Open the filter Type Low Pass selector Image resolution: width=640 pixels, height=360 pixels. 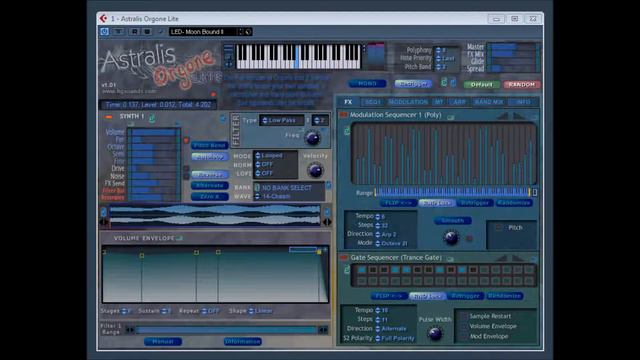[x=282, y=120]
